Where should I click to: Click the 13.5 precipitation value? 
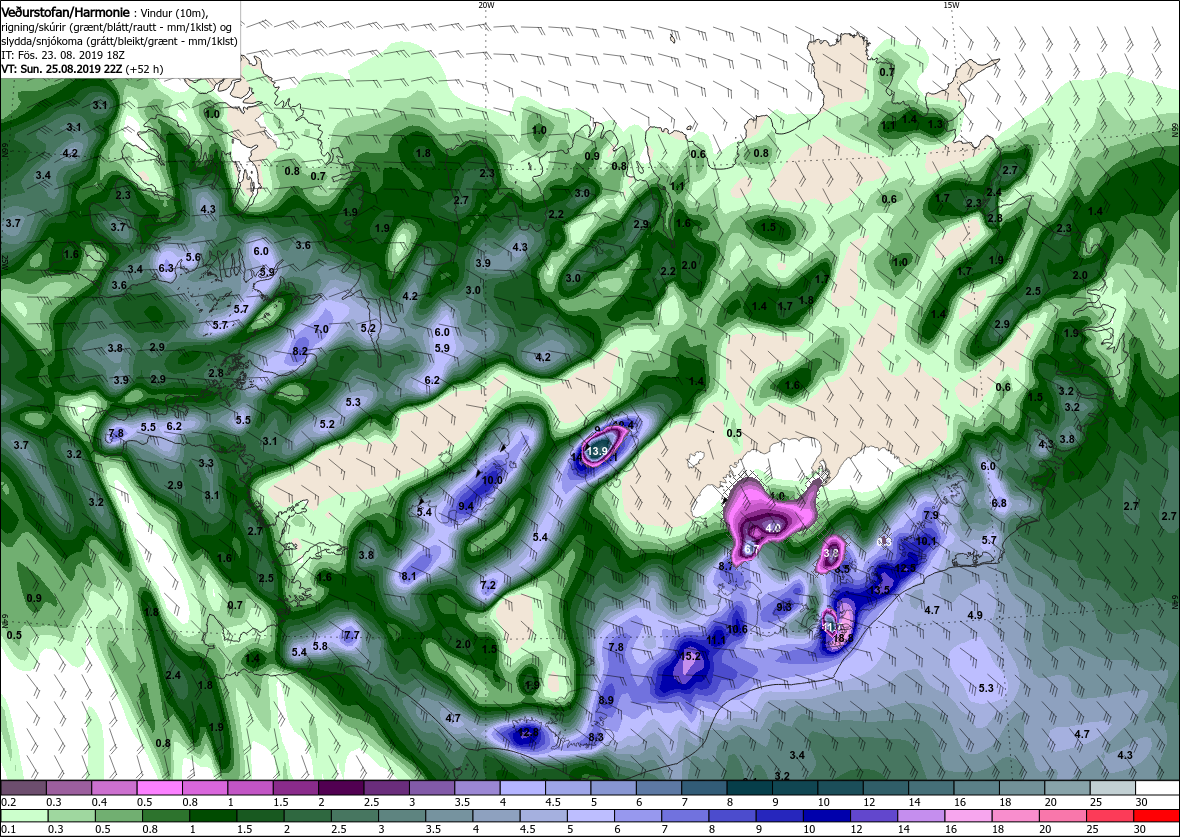(x=880, y=590)
